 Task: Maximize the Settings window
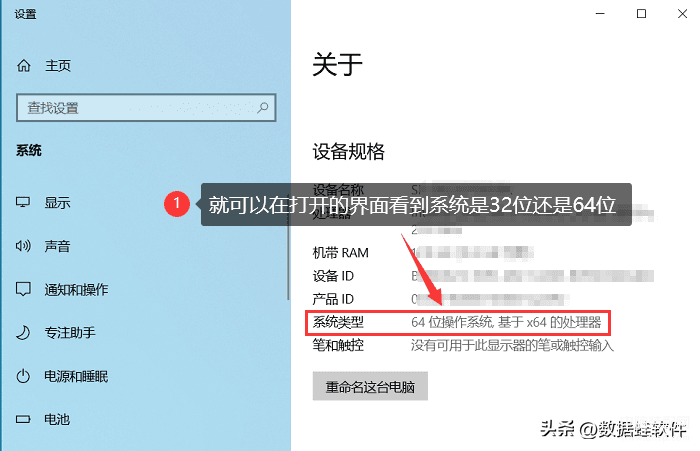pos(642,14)
